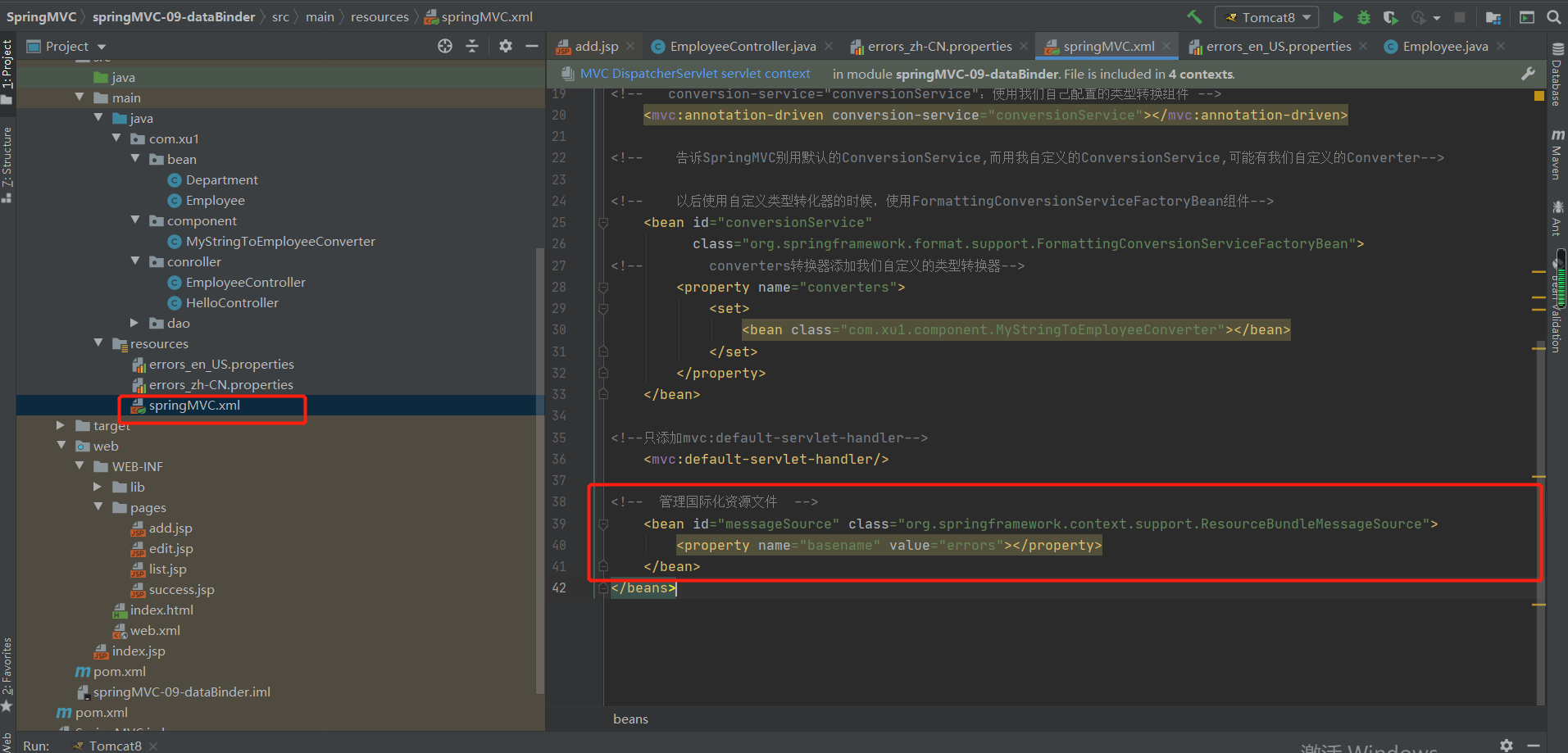Toggle the 2: Favorites tool window
This screenshot has width=1568, height=753.
(7, 674)
